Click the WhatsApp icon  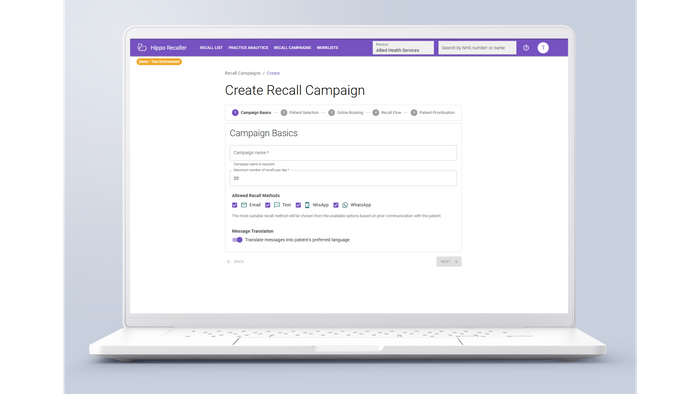coord(345,205)
